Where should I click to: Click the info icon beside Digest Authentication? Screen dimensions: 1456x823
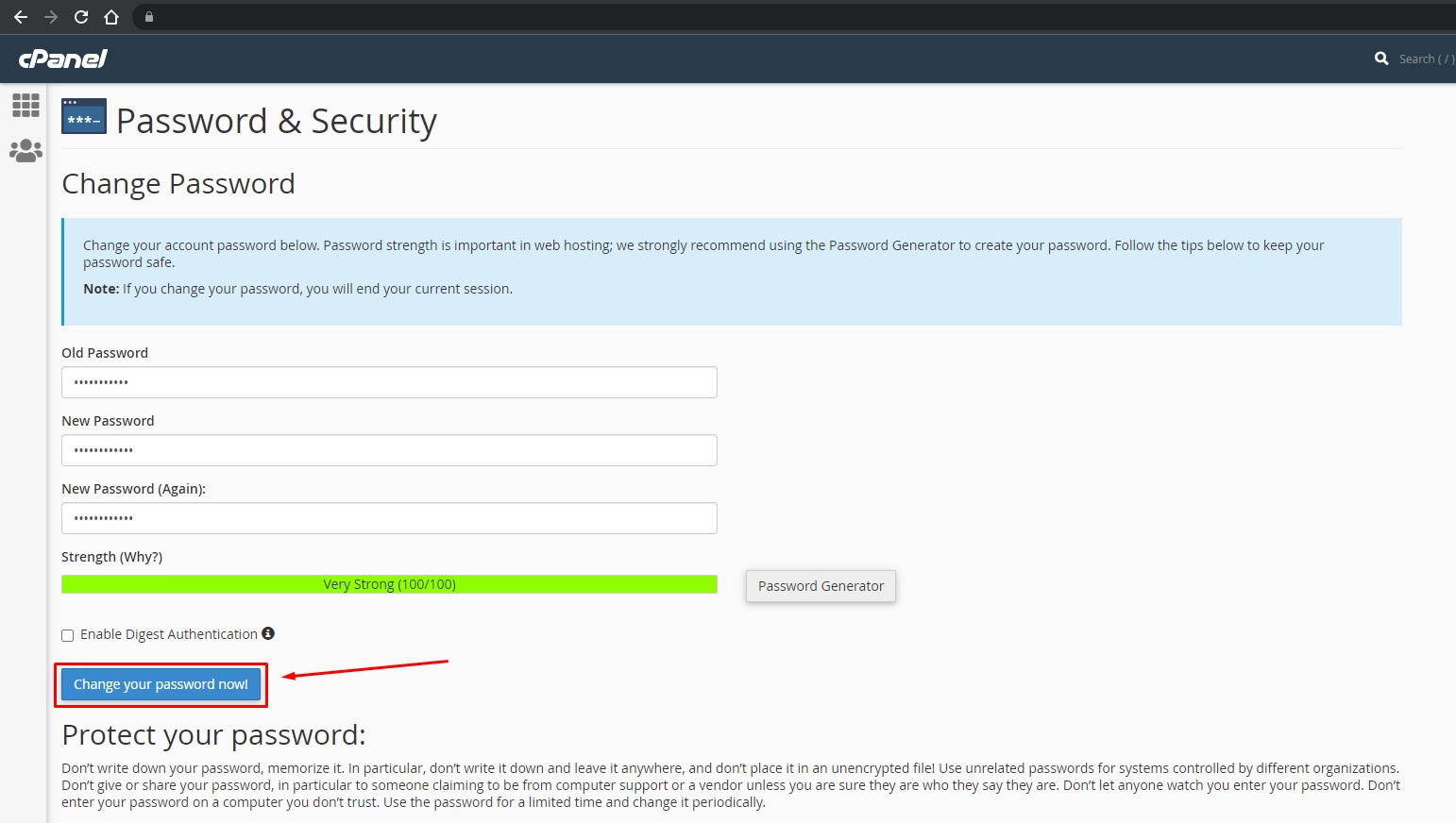pos(268,633)
